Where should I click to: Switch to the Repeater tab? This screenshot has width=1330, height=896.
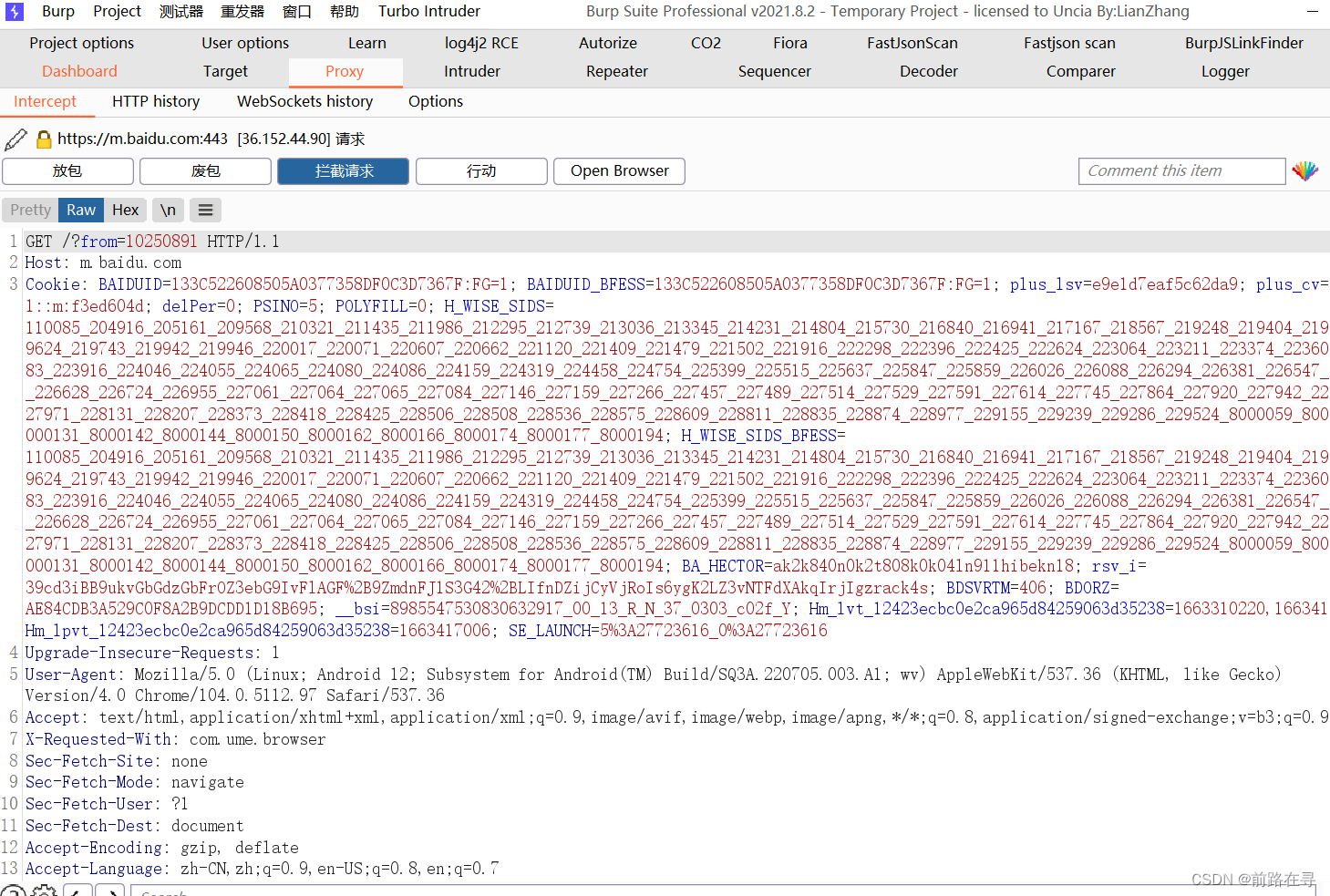[x=617, y=71]
